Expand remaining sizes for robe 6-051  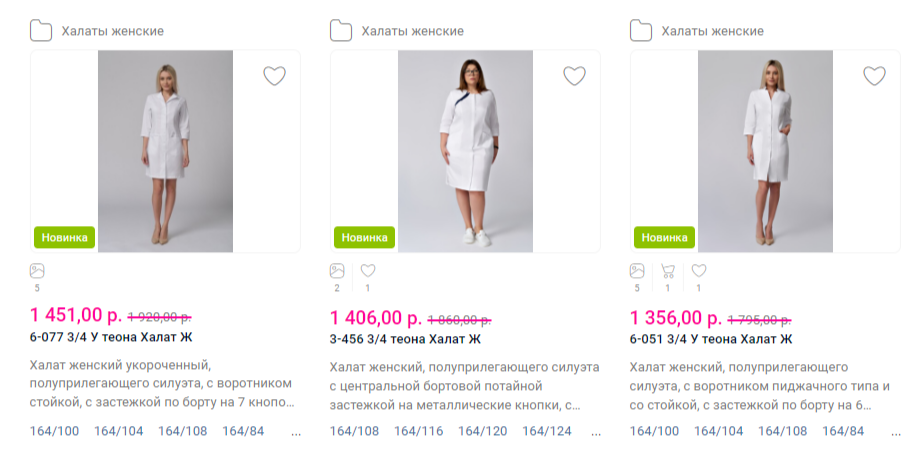coord(894,433)
